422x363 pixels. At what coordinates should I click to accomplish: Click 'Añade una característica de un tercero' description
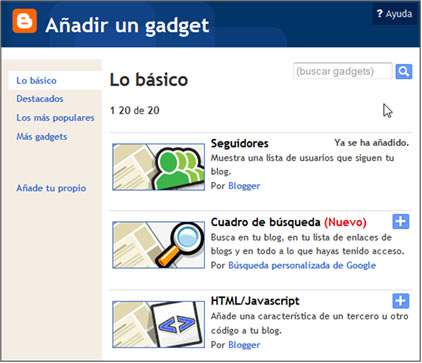pyautogui.click(x=309, y=323)
